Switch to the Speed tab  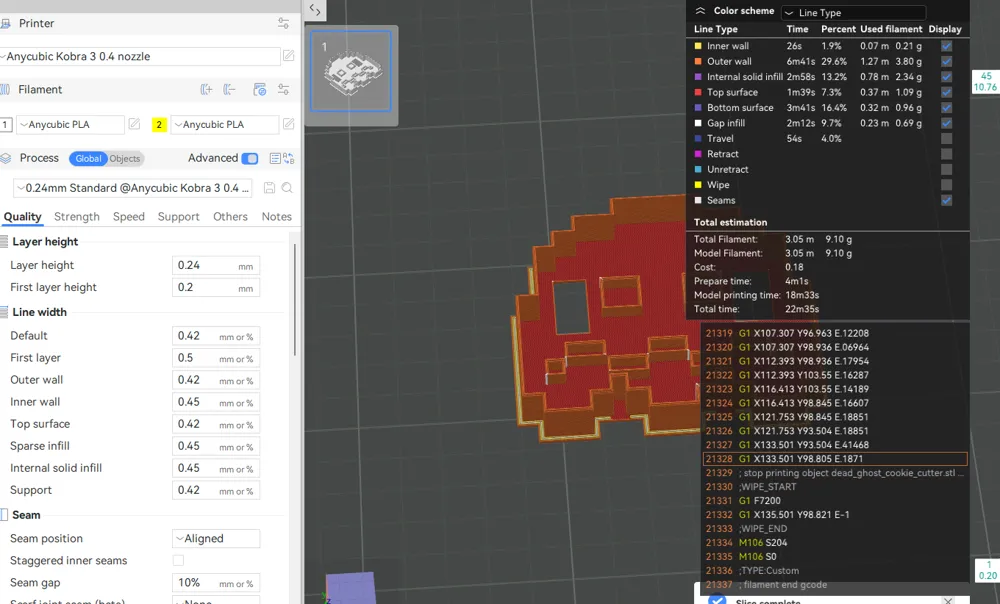point(129,217)
